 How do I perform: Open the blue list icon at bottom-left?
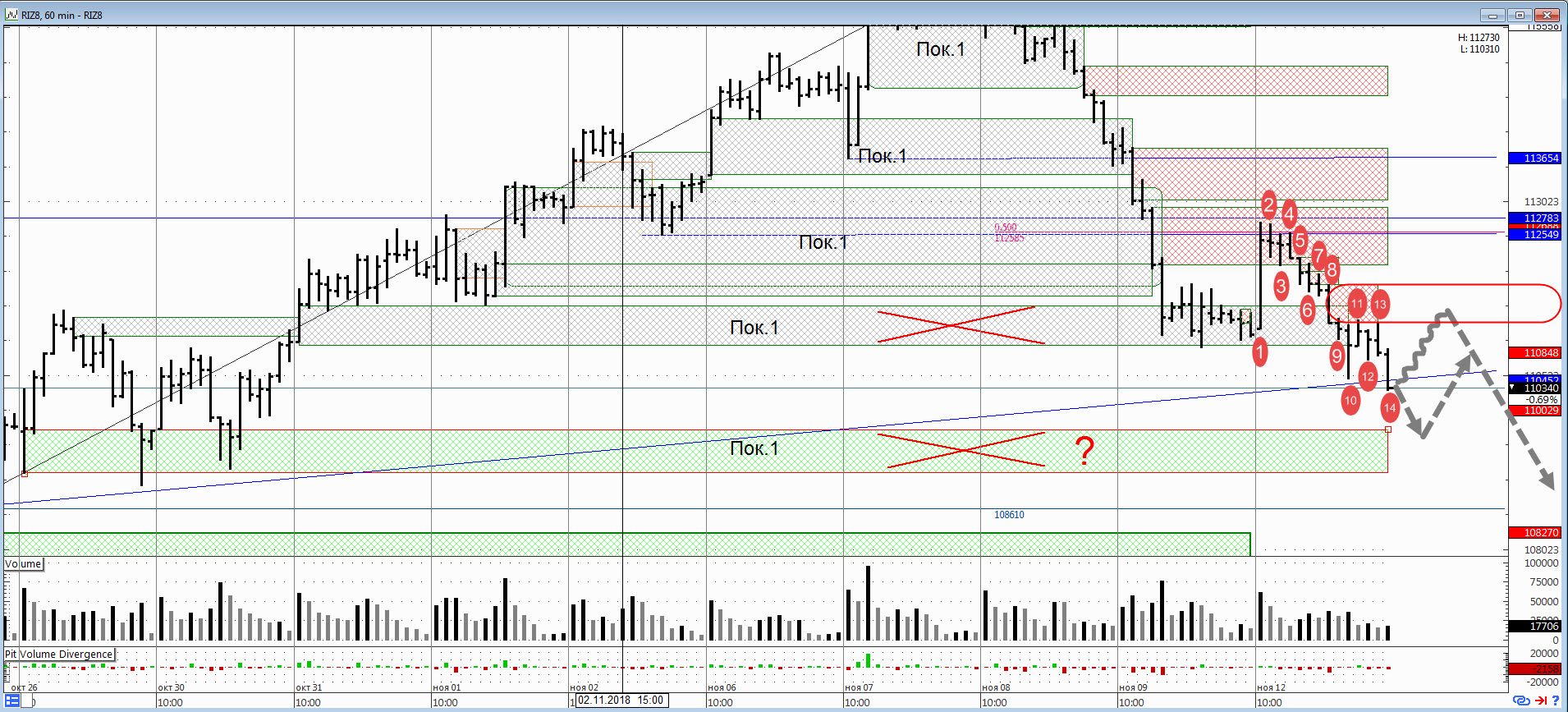[x=11, y=701]
